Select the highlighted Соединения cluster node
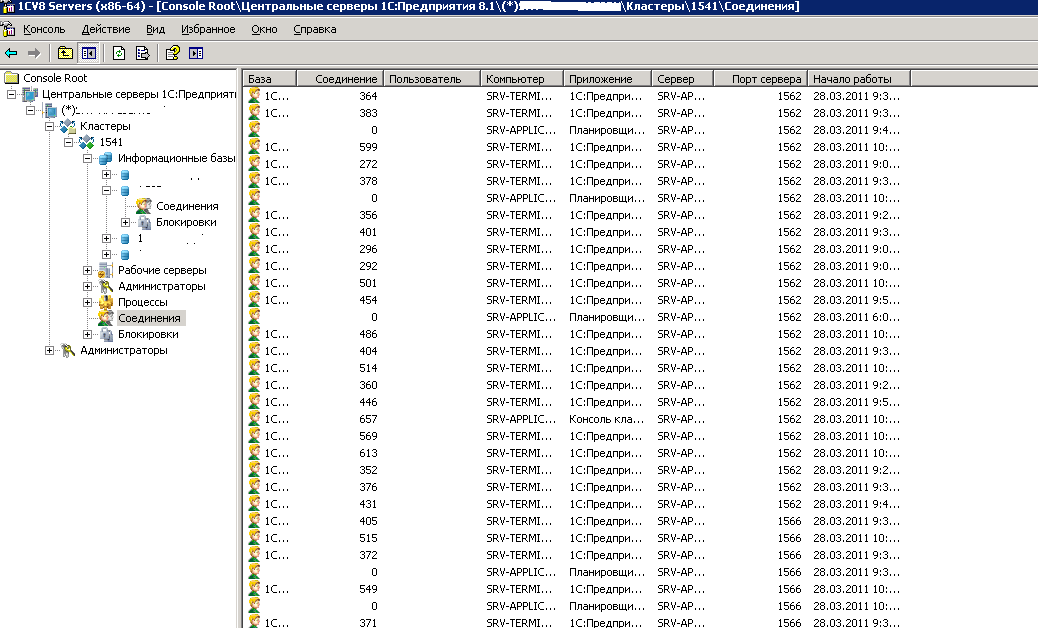Image resolution: width=1038 pixels, height=628 pixels. (149, 318)
